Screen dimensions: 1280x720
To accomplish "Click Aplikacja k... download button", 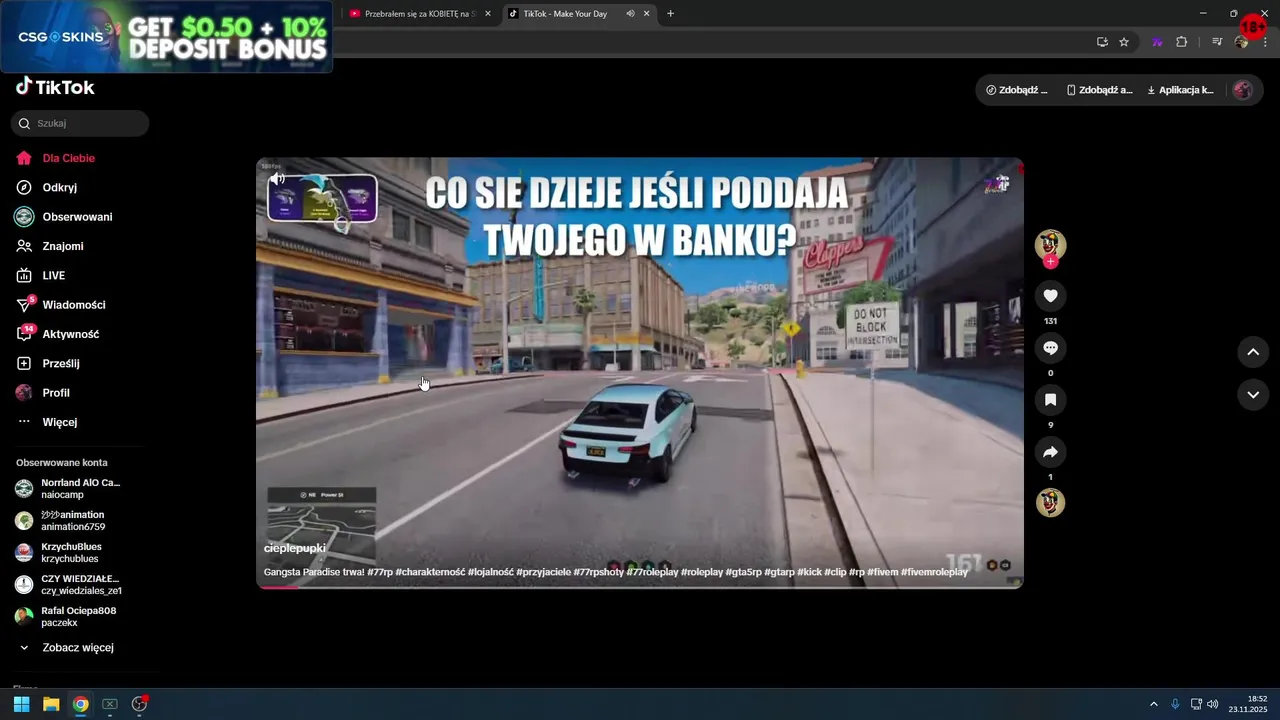I will [x=1180, y=90].
